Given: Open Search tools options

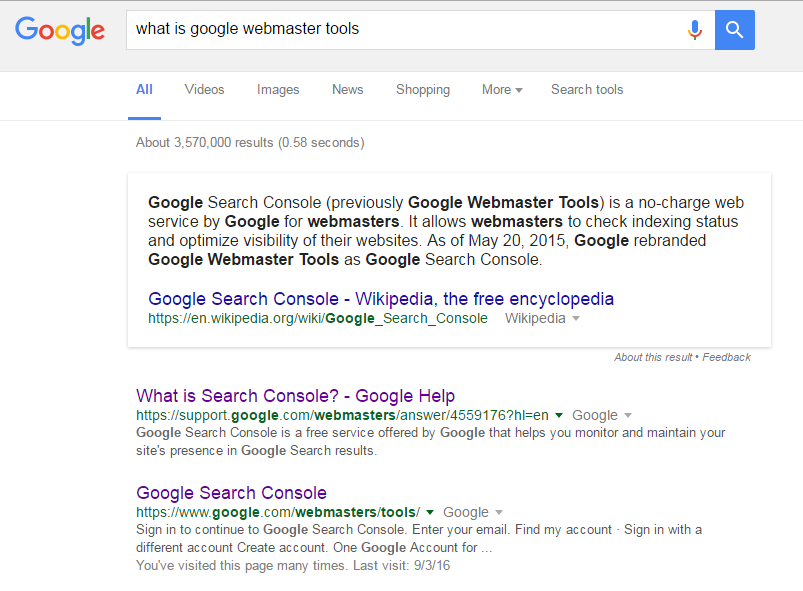Looking at the screenshot, I should 587,89.
